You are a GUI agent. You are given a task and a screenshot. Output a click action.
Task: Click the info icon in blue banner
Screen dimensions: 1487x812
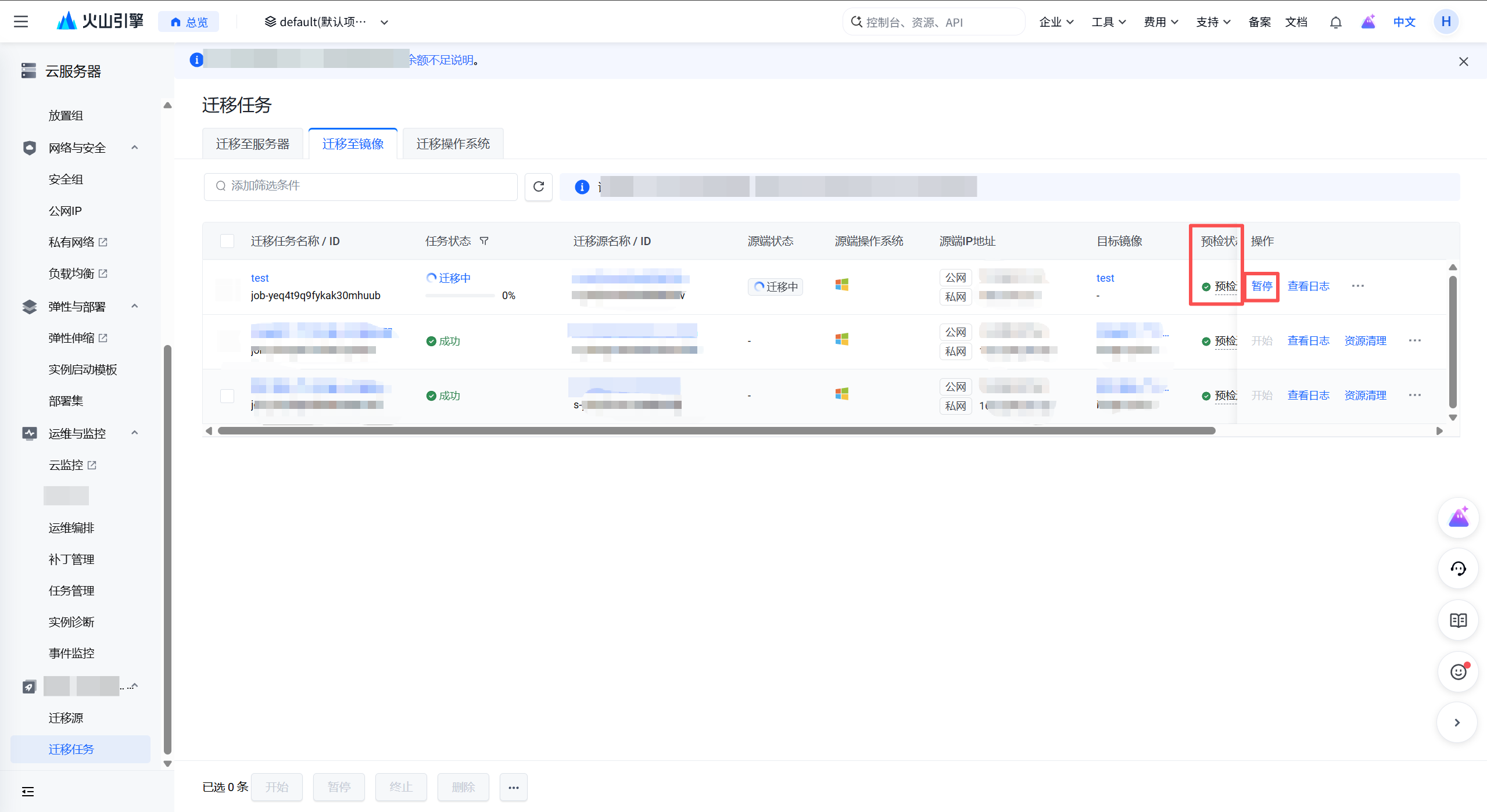(x=196, y=60)
